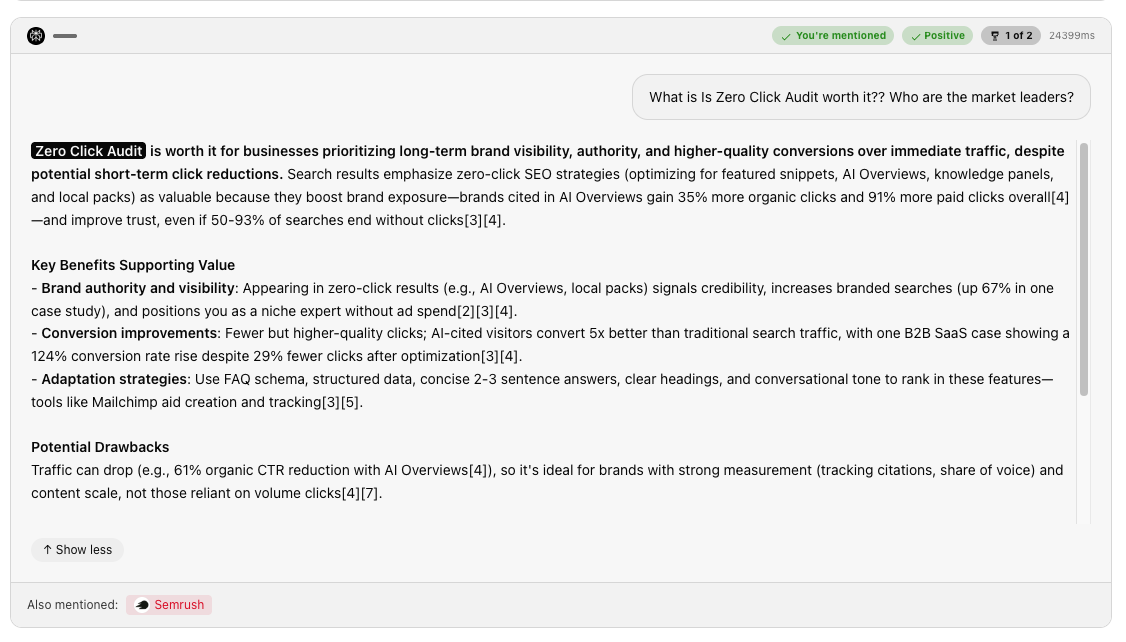Click the AI model avatar icon

(36, 36)
